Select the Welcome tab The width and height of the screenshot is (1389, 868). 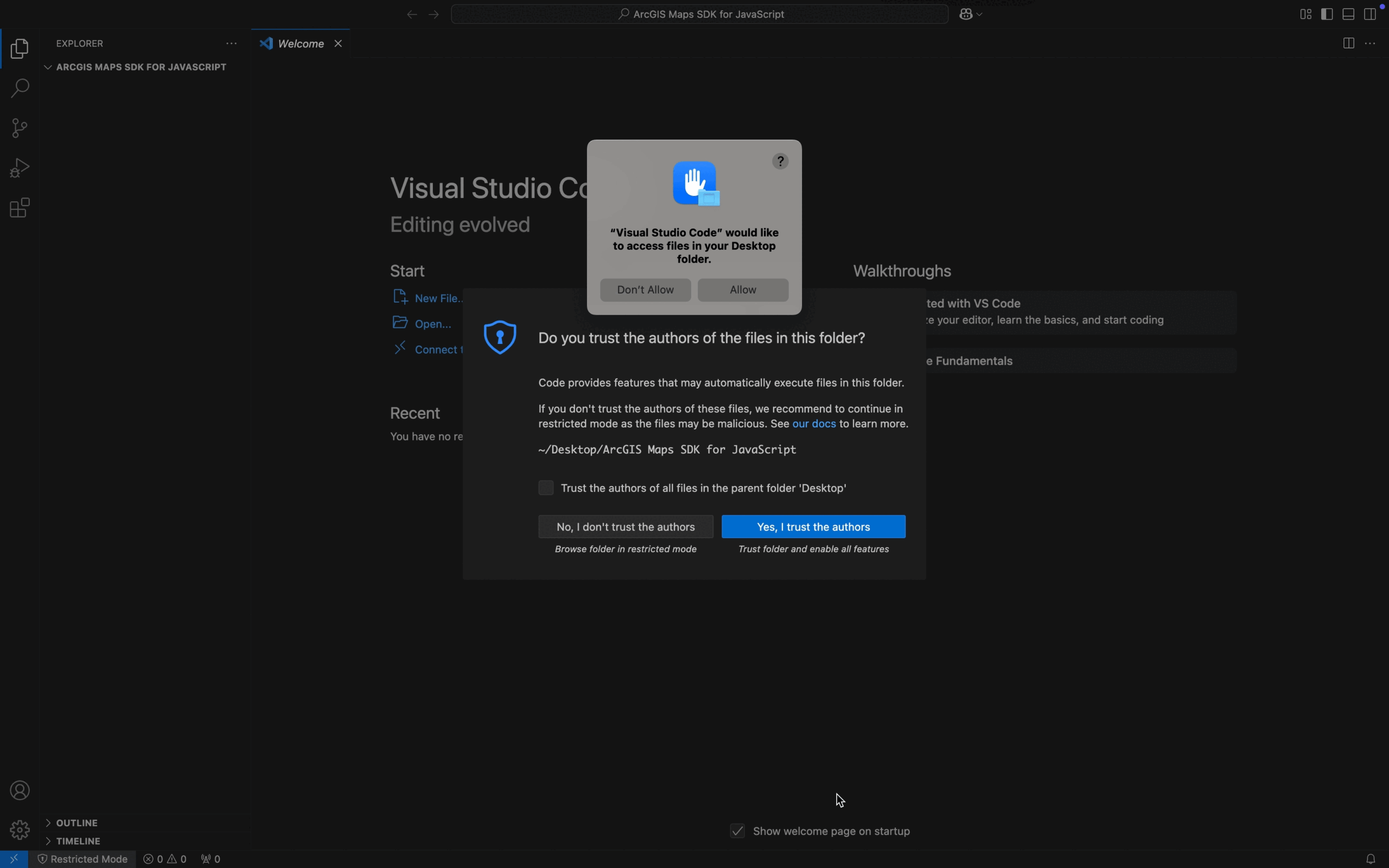300,44
